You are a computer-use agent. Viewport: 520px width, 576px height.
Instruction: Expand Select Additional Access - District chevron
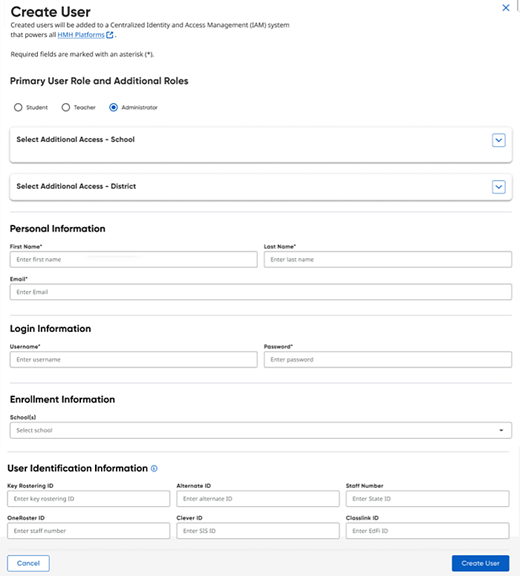(498, 187)
